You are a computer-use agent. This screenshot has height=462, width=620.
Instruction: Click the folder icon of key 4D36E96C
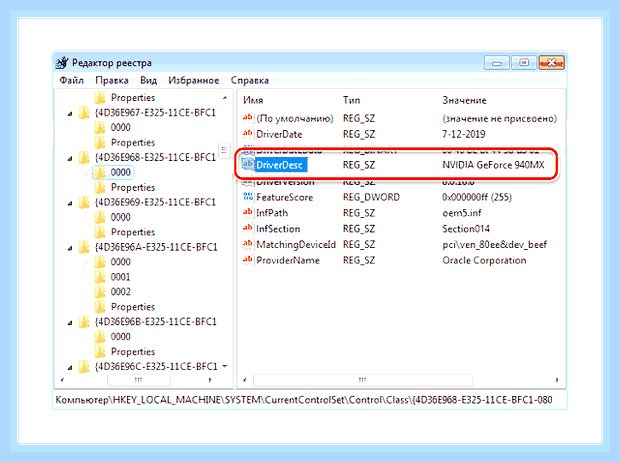tap(84, 367)
